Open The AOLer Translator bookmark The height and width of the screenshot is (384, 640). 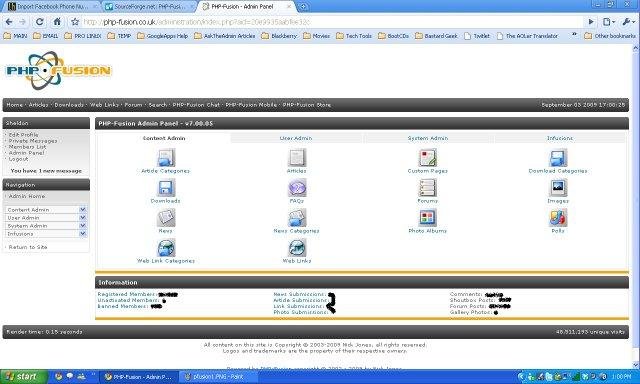(527, 36)
